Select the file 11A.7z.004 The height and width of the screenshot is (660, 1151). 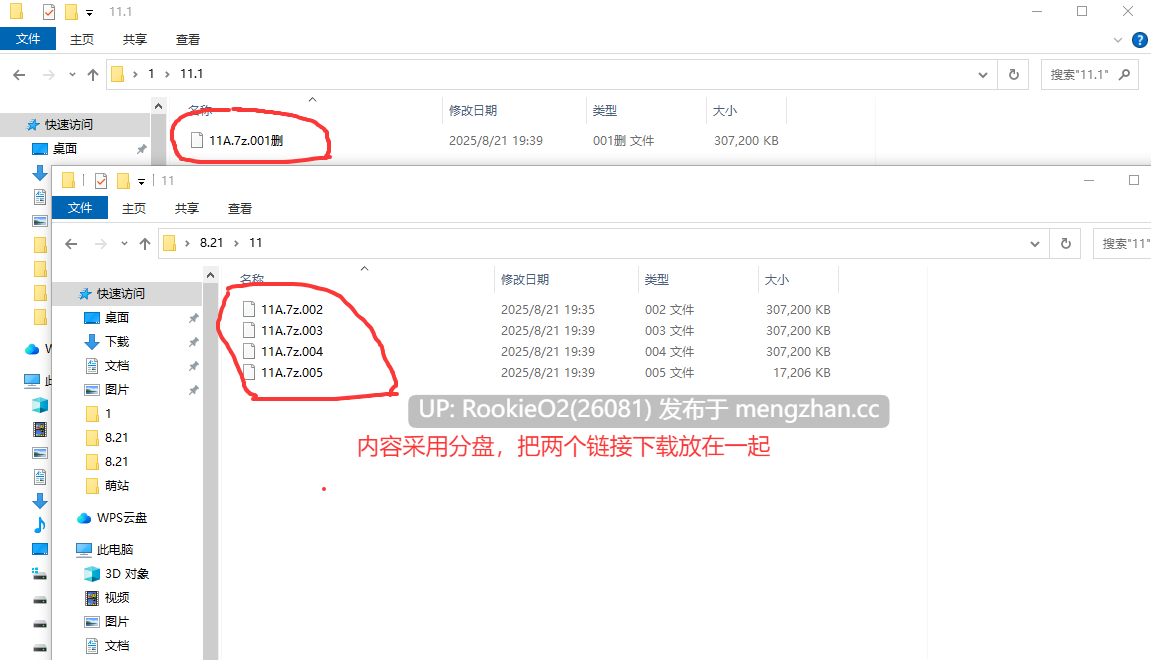(x=291, y=352)
